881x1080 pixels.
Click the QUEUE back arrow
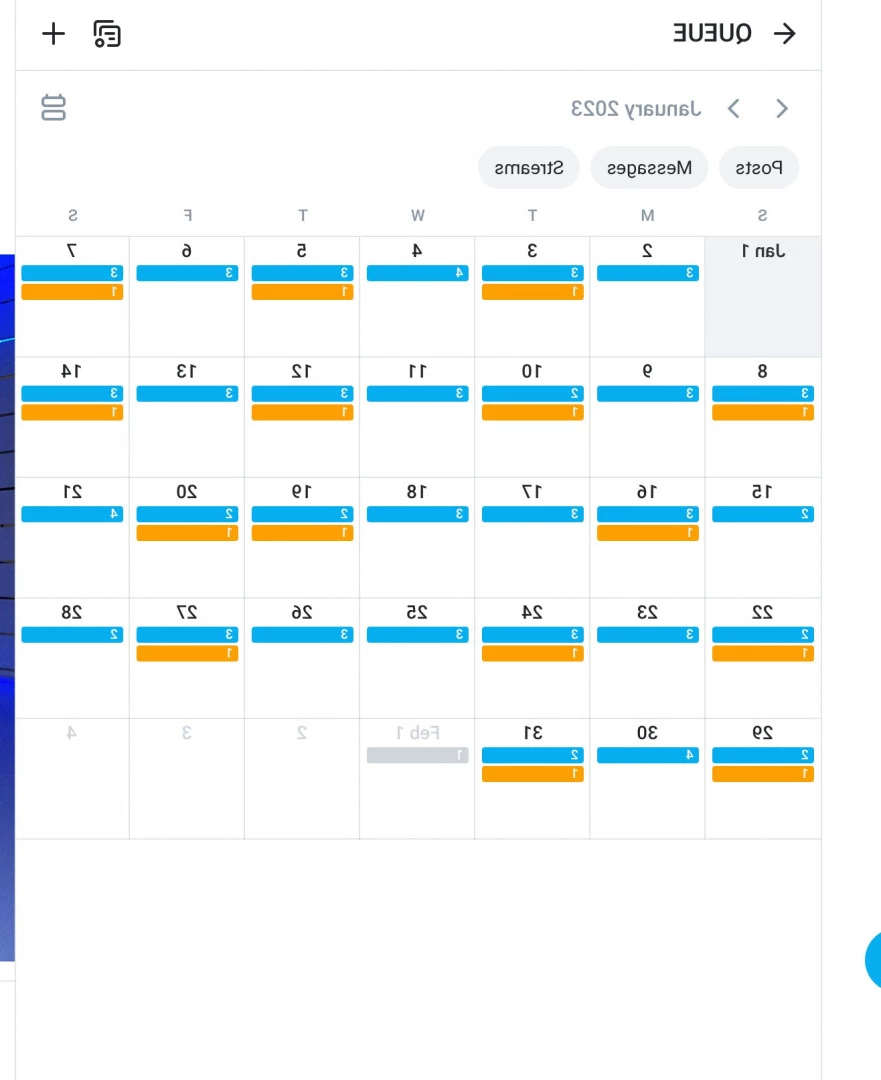pyautogui.click(x=785, y=33)
